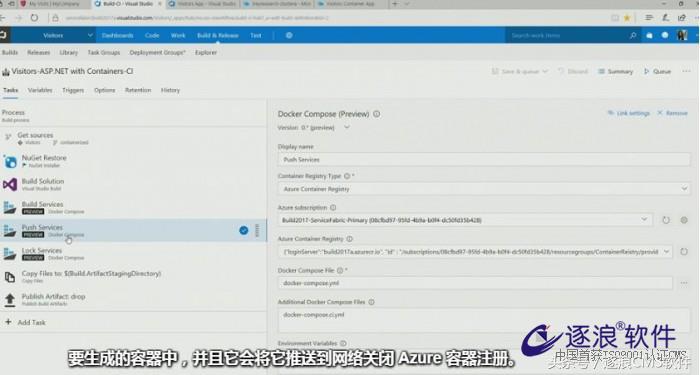Click the search magnifier icon
Screen dimensions: 700x375
(633, 35)
